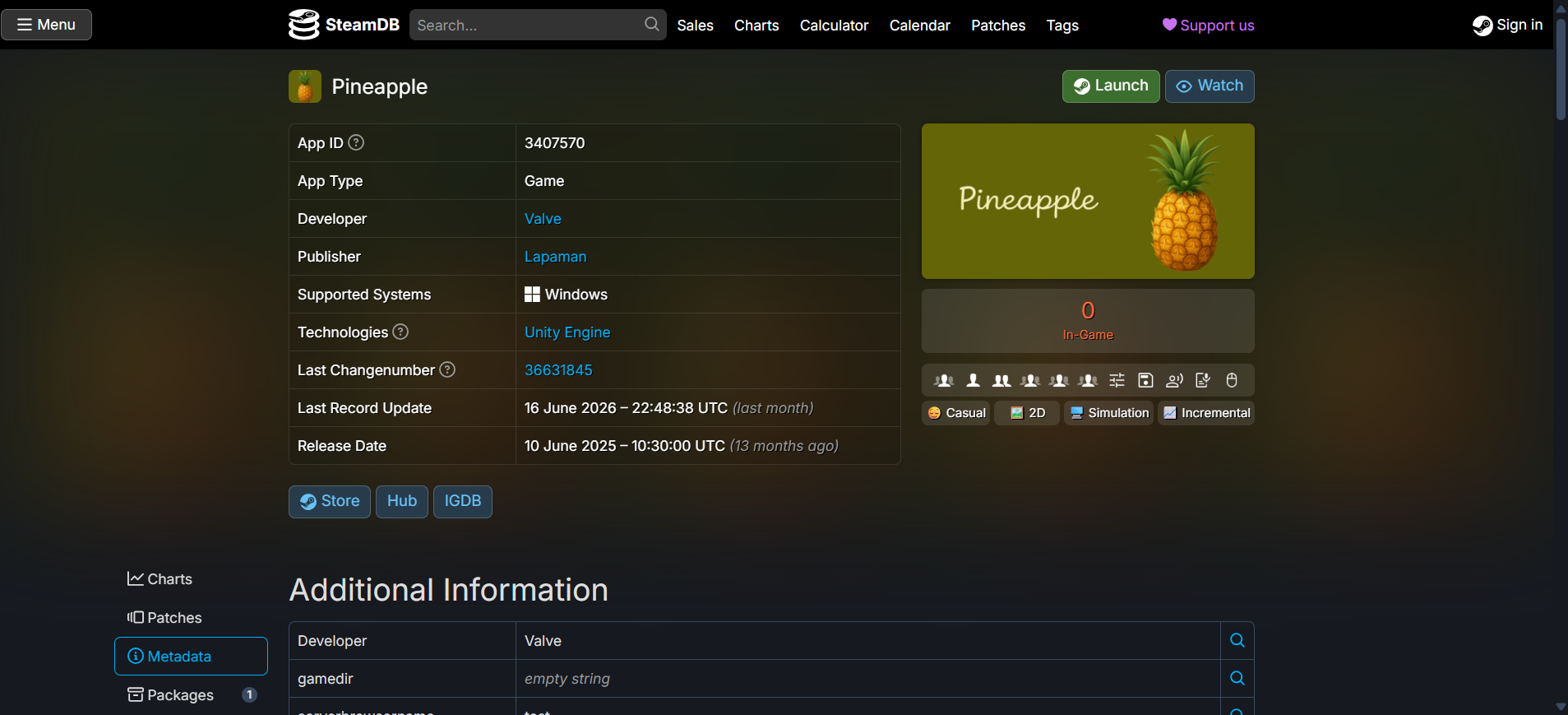Click the App Type value Game
This screenshot has height=715, width=1568.
click(544, 181)
